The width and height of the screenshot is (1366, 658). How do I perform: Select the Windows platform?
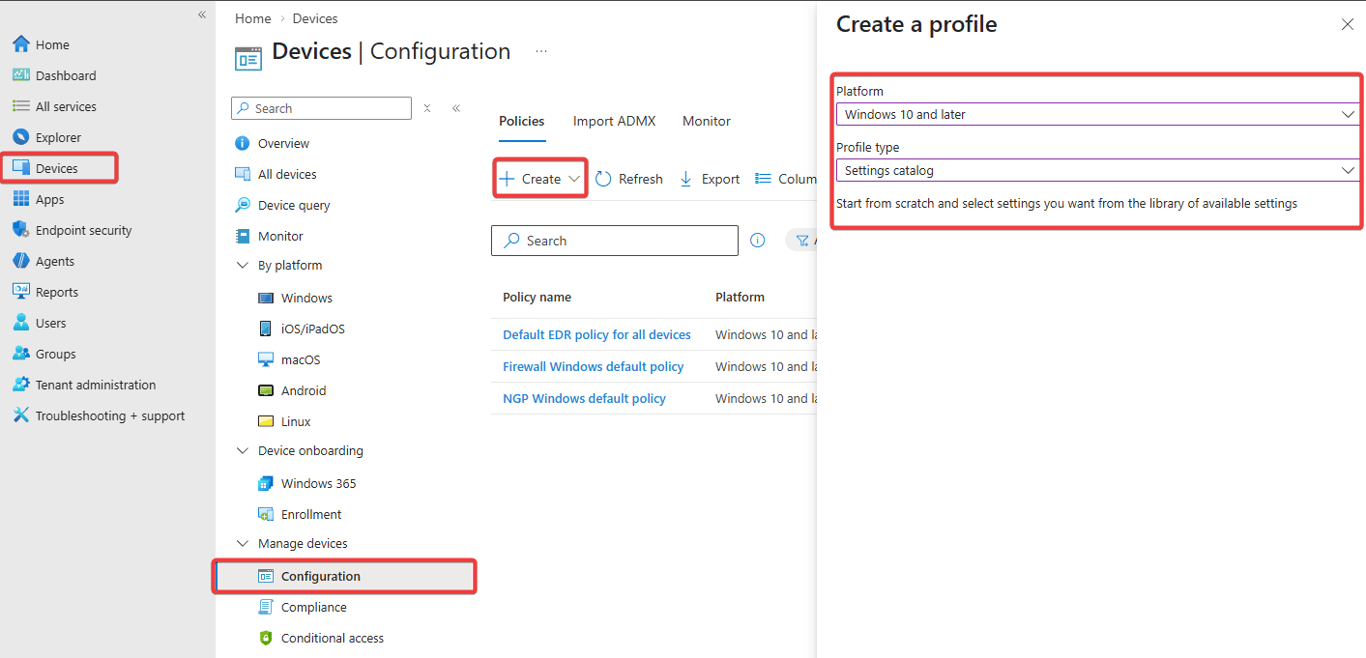(x=306, y=298)
